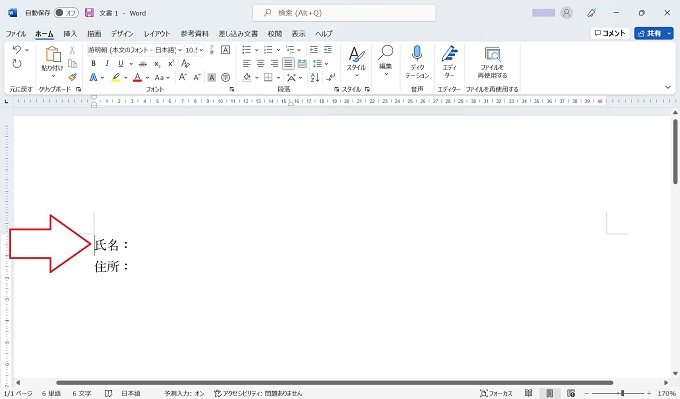Apply yellow text highlight color
Image resolution: width=680 pixels, height=399 pixels.
click(116, 77)
